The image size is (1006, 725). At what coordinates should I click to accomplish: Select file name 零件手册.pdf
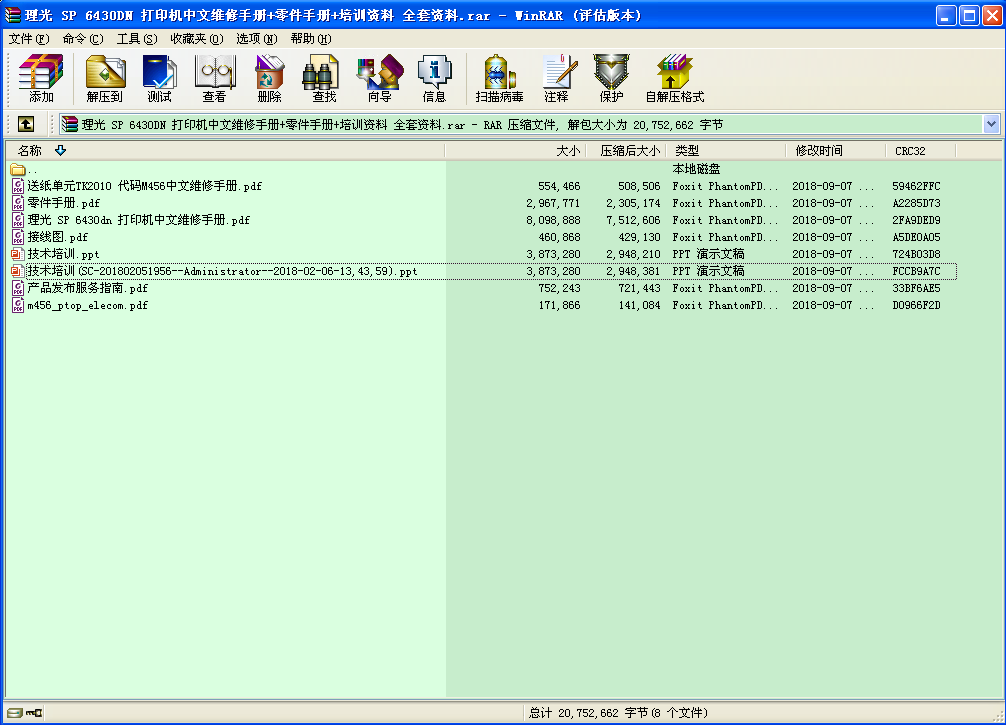tap(64, 203)
